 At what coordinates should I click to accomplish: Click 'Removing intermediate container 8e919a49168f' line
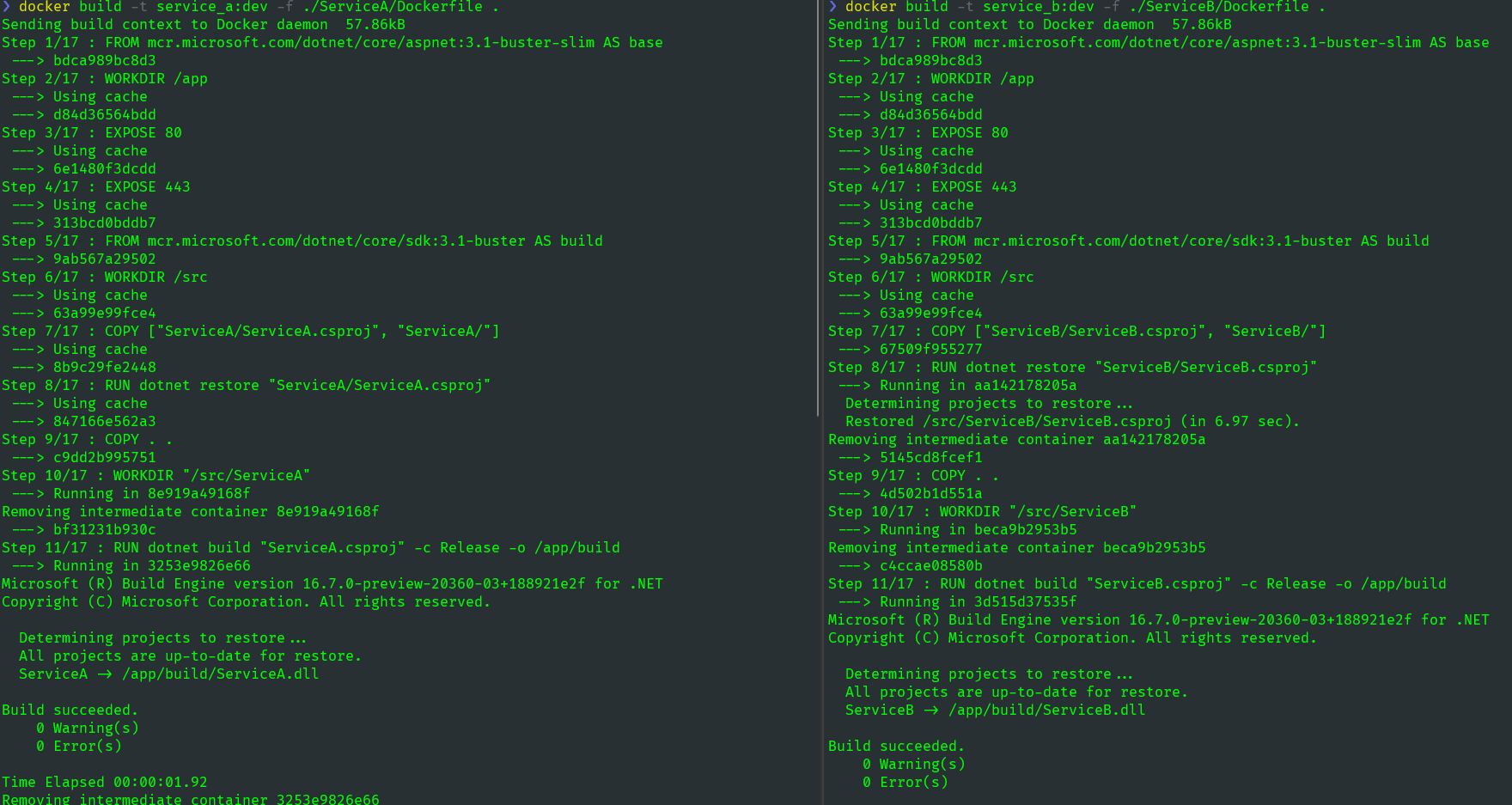[x=191, y=512]
